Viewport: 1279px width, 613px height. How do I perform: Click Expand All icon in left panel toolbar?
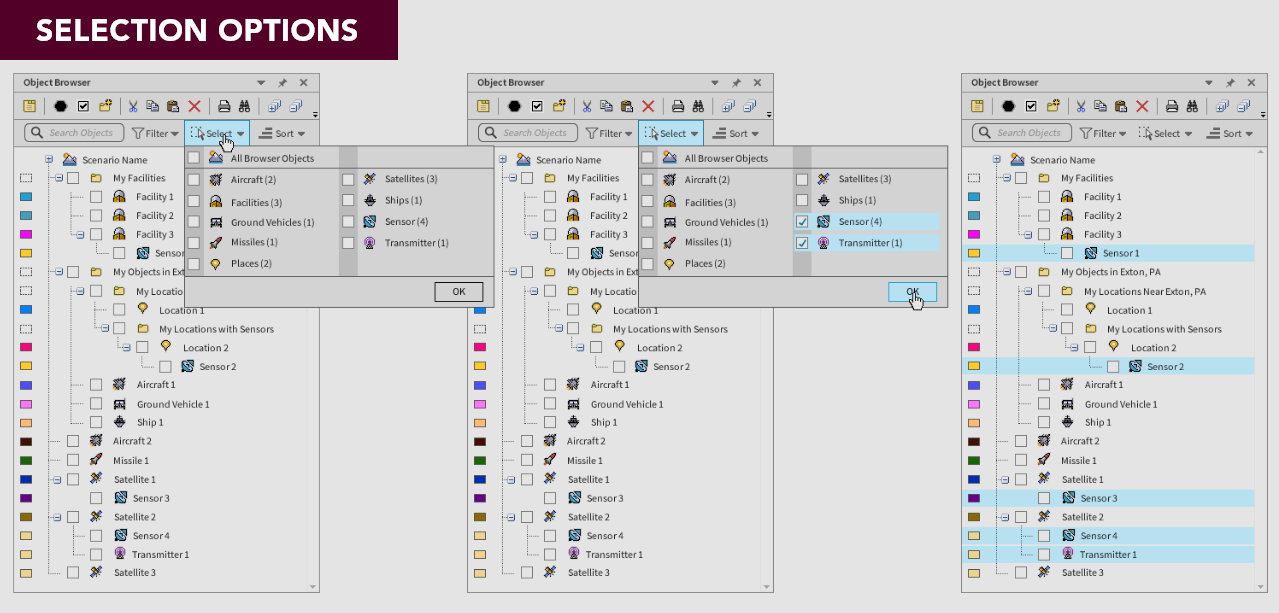(x=274, y=106)
